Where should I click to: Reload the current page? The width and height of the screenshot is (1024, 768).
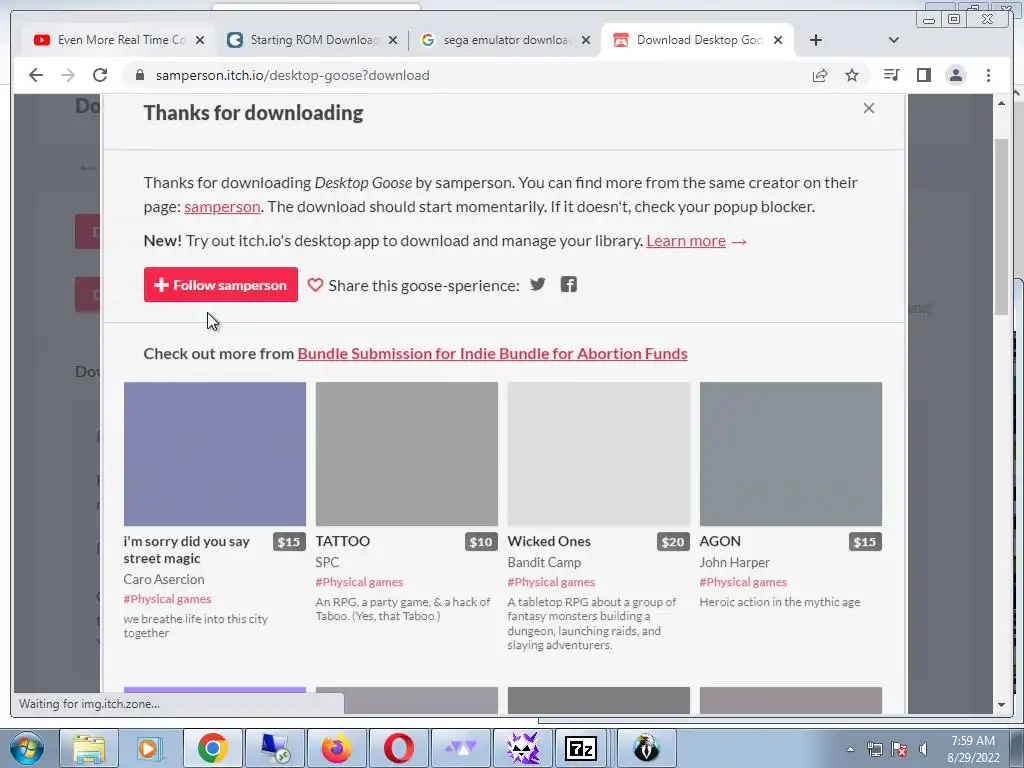[100, 75]
